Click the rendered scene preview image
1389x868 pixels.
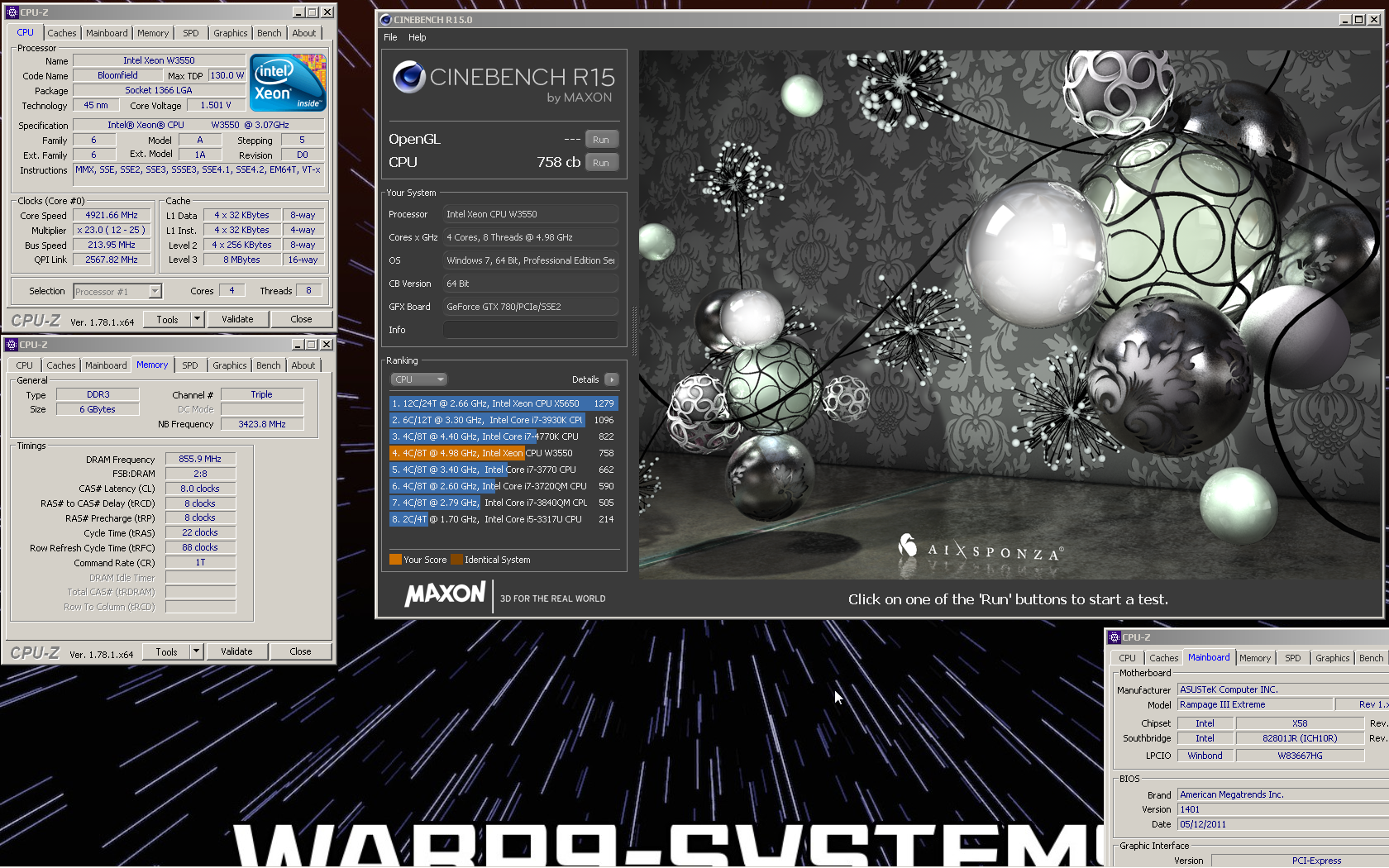tap(1010, 315)
